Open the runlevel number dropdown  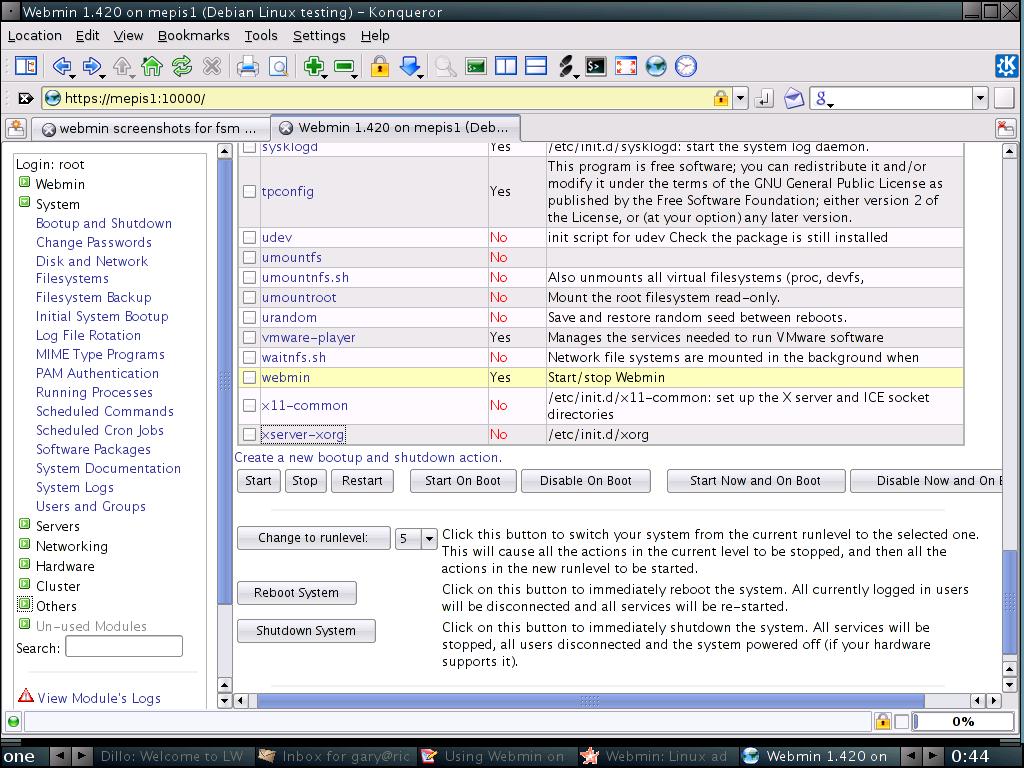point(429,539)
